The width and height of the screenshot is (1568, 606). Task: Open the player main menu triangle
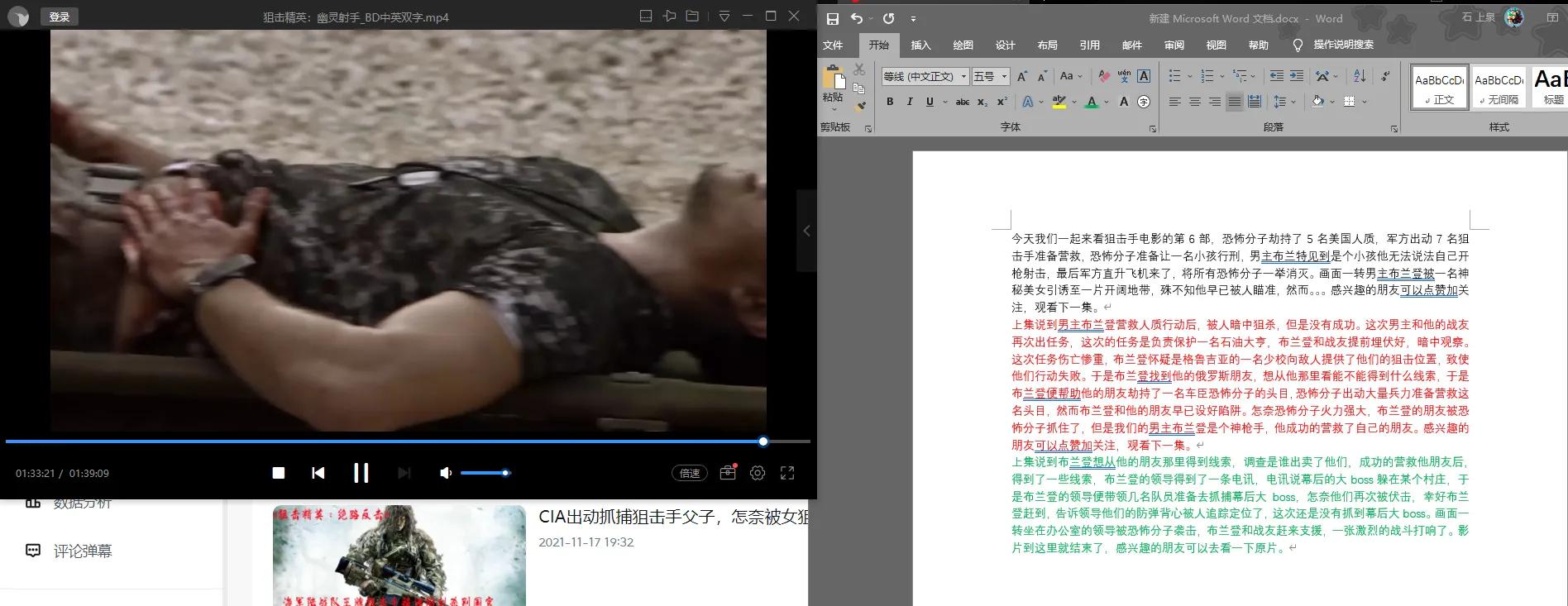pyautogui.click(x=724, y=16)
